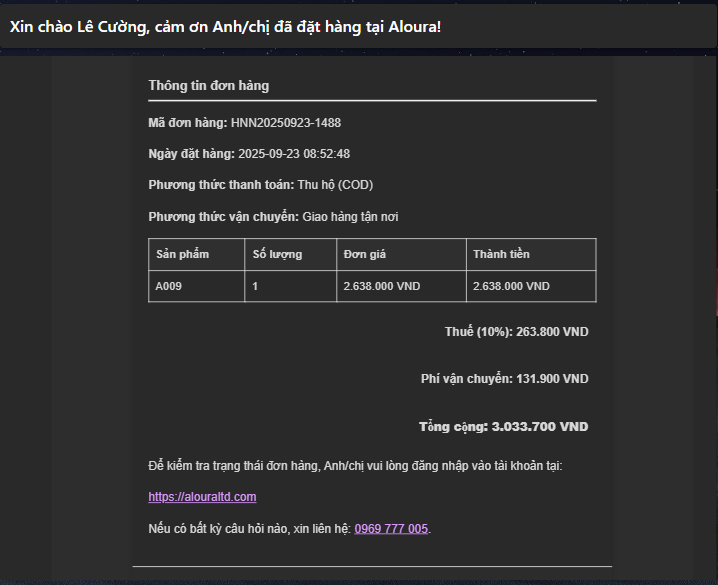Open the alouraltd.com link
The height and width of the screenshot is (585, 718).
click(x=202, y=497)
